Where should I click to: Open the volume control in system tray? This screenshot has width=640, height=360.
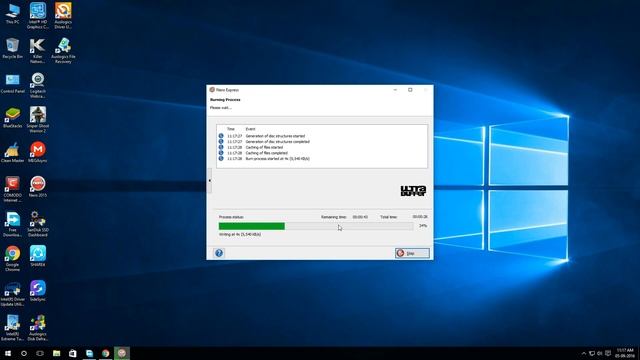(x=600, y=353)
